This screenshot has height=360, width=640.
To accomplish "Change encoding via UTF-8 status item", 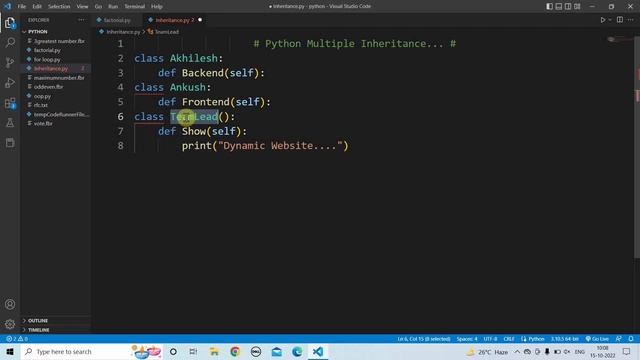I will (490, 339).
